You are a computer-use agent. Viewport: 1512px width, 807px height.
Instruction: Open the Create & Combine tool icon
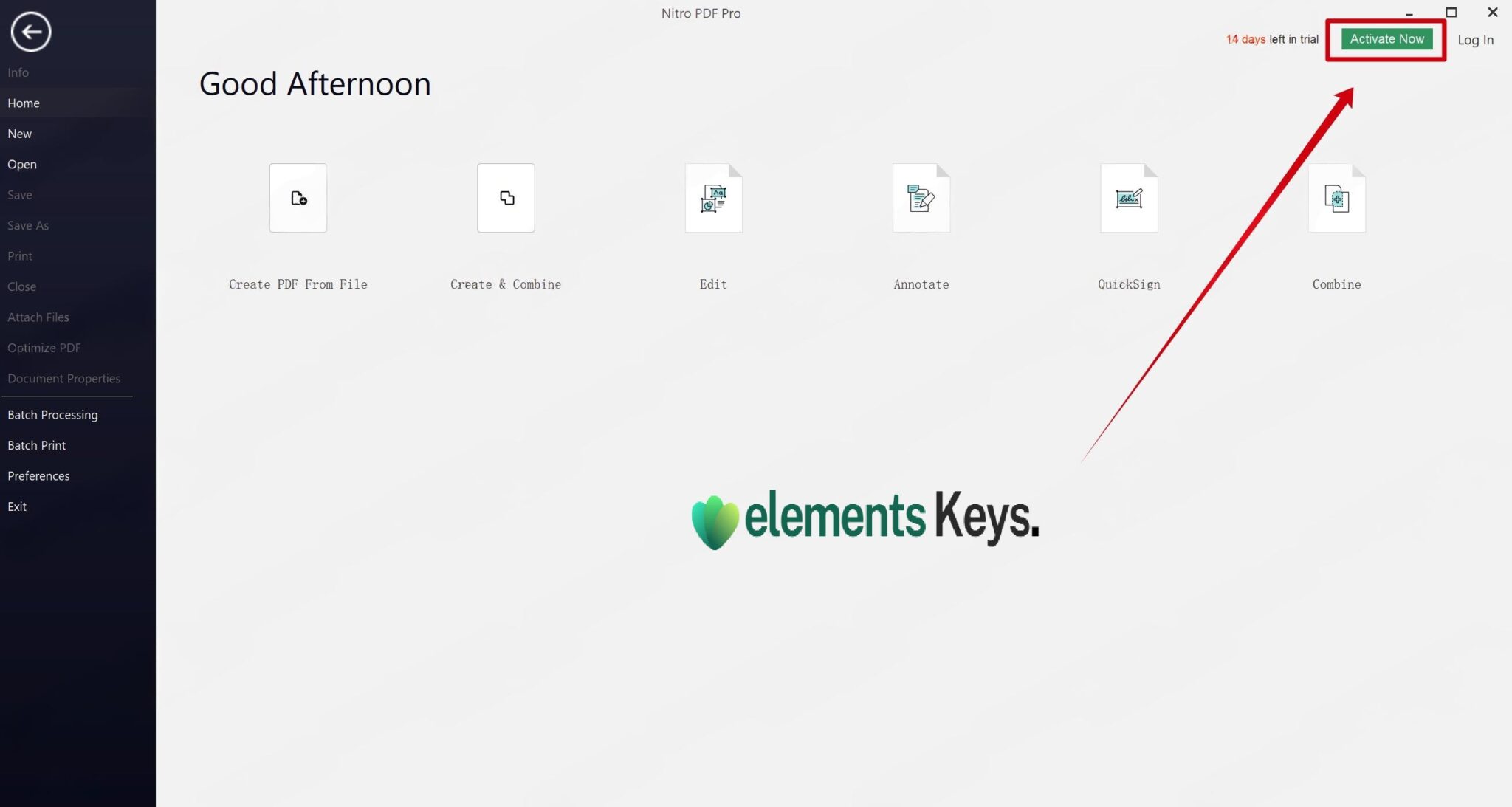[x=505, y=198]
